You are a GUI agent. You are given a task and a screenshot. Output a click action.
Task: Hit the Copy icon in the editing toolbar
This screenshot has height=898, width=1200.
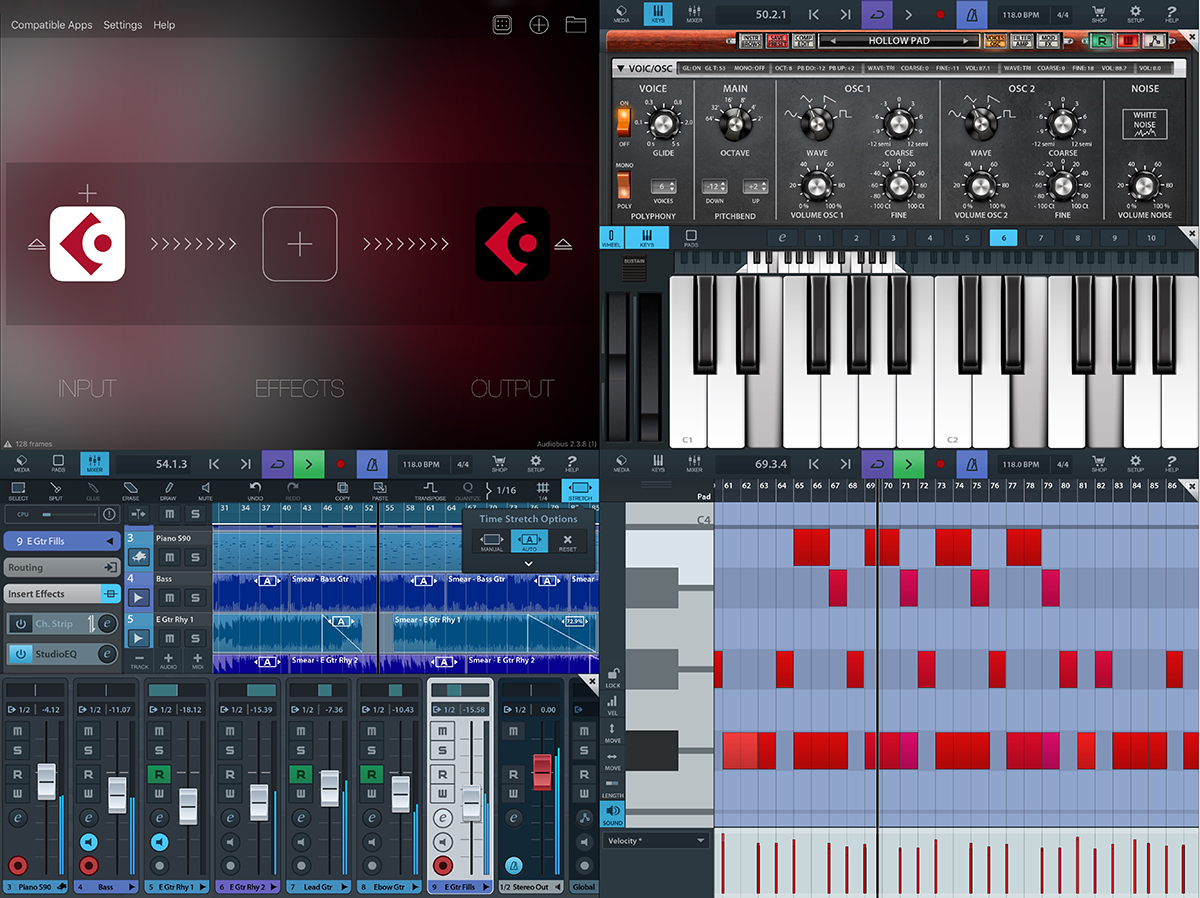click(342, 490)
